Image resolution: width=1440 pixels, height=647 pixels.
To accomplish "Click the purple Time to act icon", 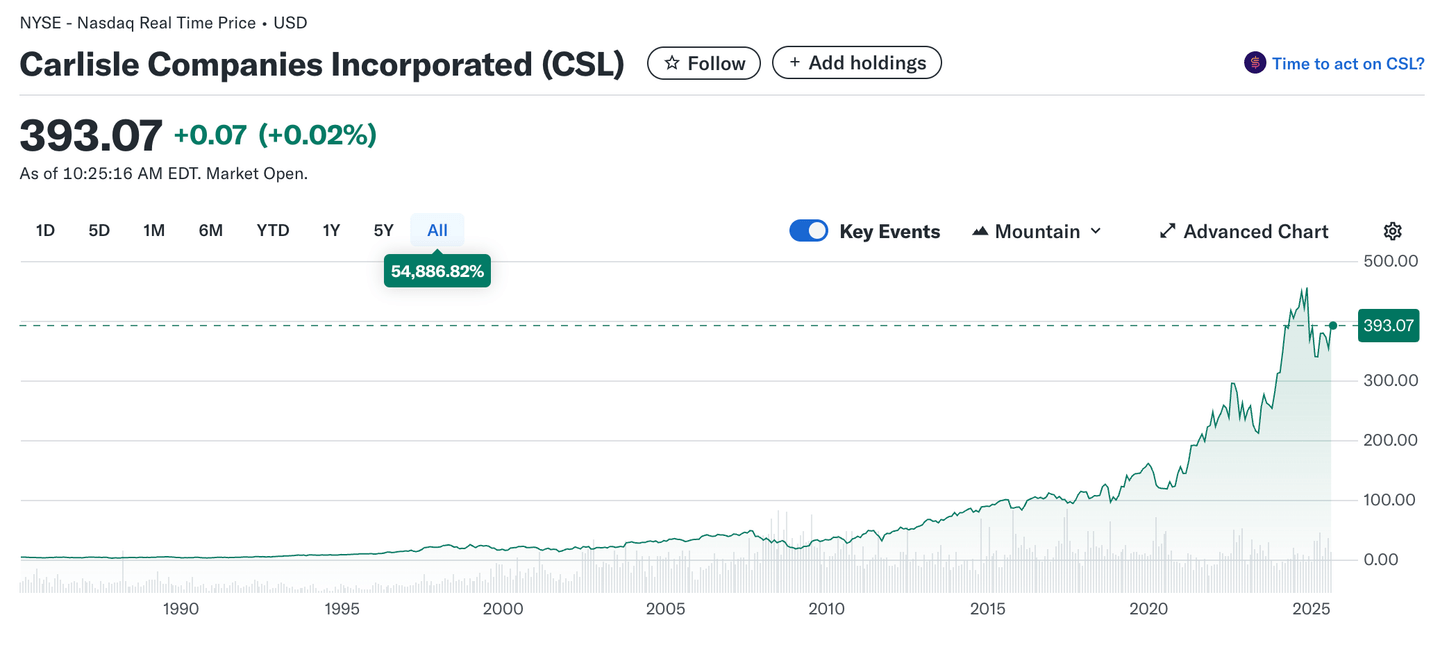I will click(x=1254, y=63).
